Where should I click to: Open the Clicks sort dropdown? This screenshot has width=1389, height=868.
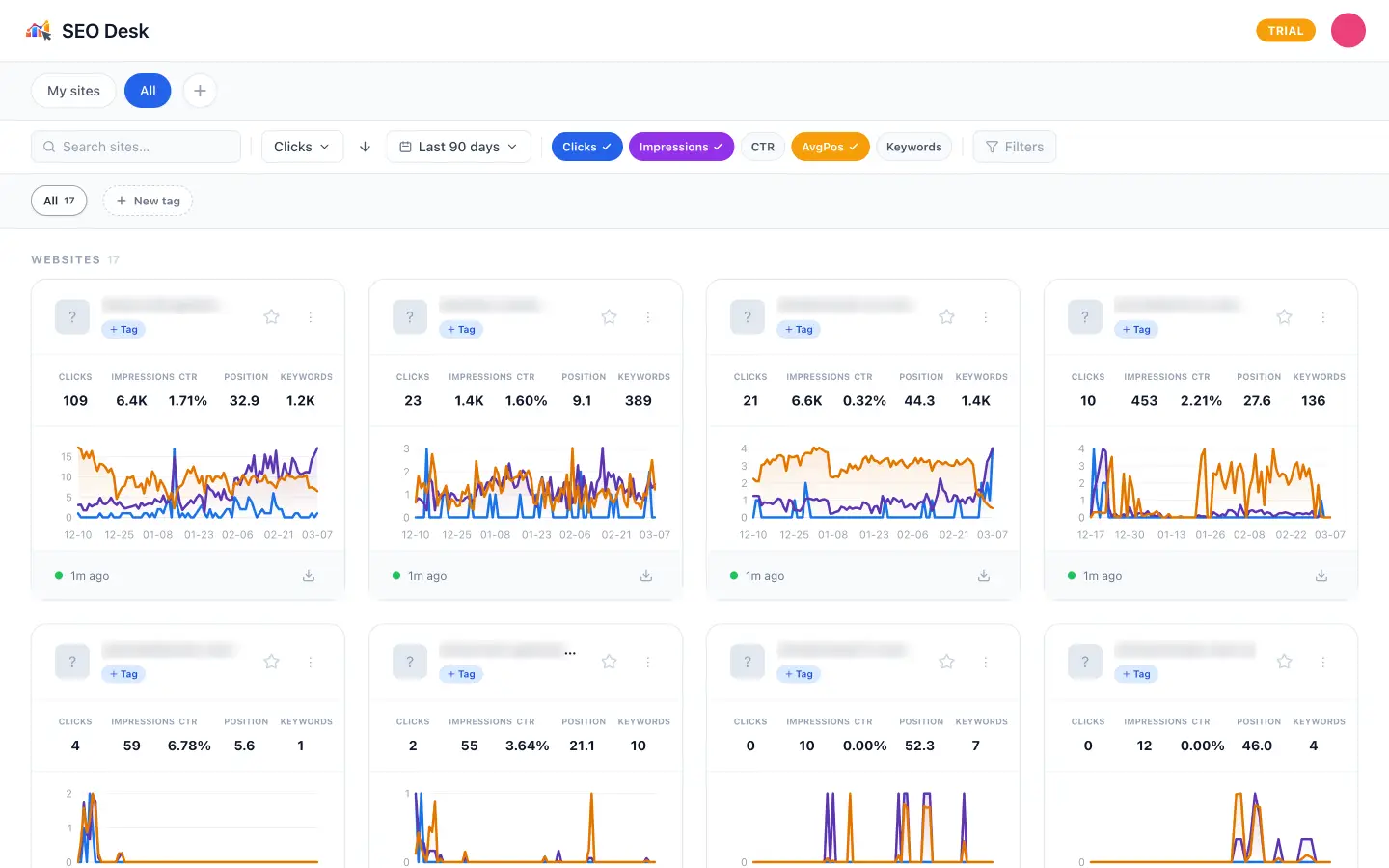coord(302,146)
